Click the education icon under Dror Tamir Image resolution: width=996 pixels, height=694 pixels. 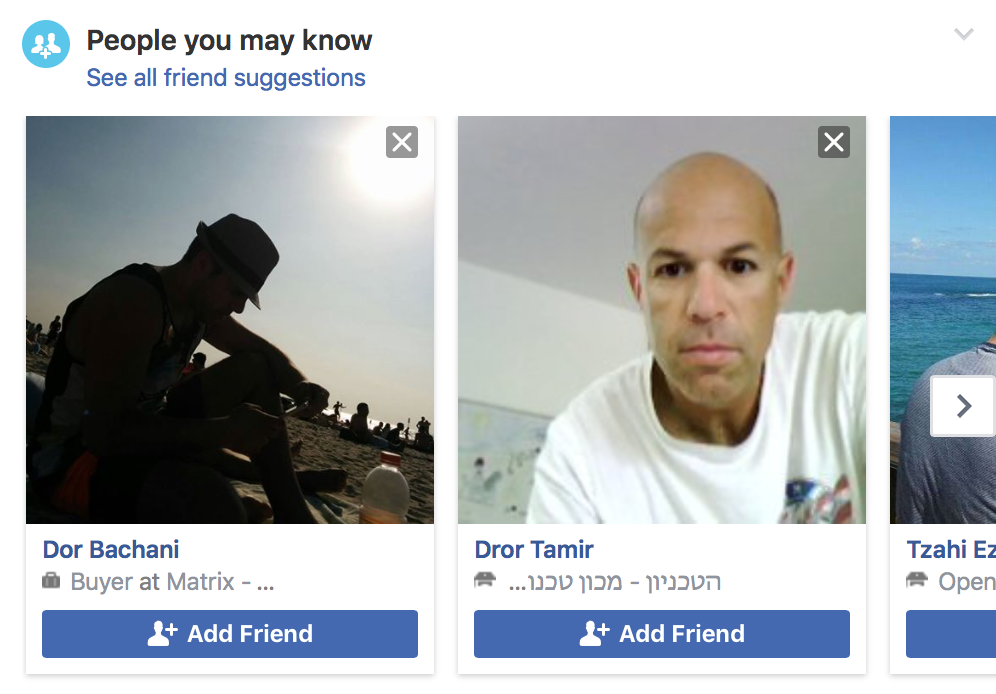tap(485, 580)
